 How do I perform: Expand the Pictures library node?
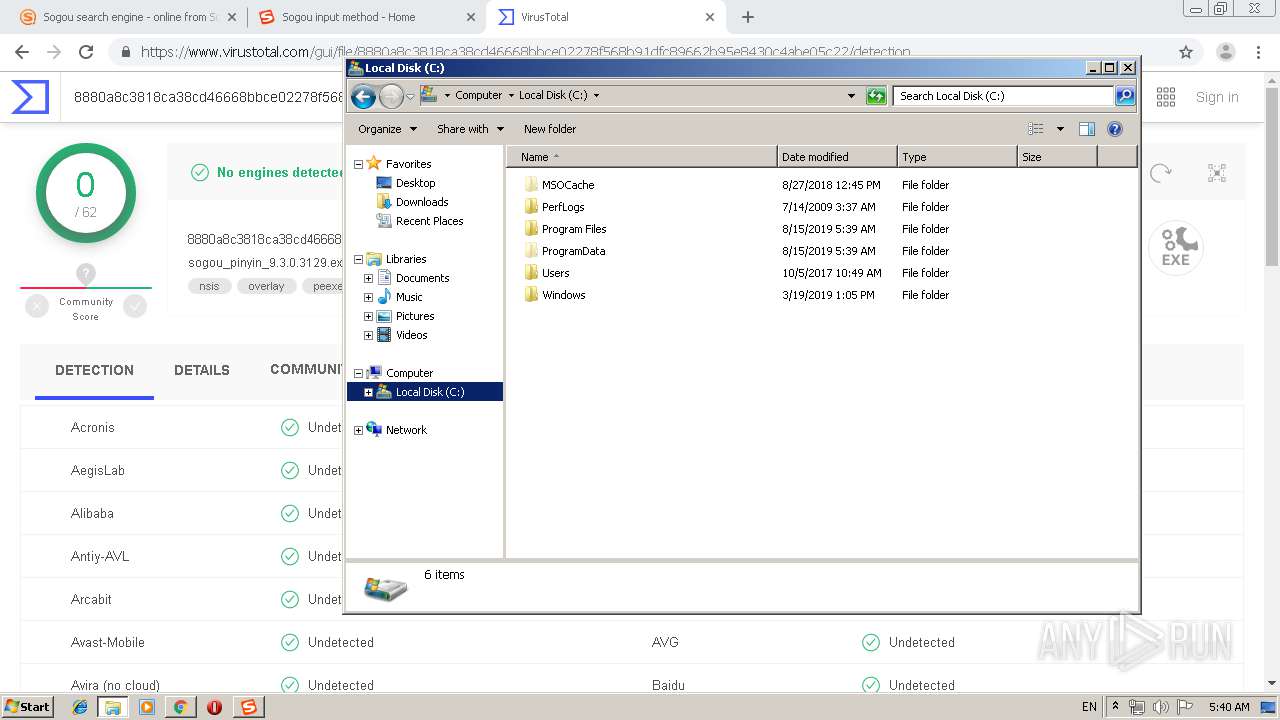coord(368,316)
